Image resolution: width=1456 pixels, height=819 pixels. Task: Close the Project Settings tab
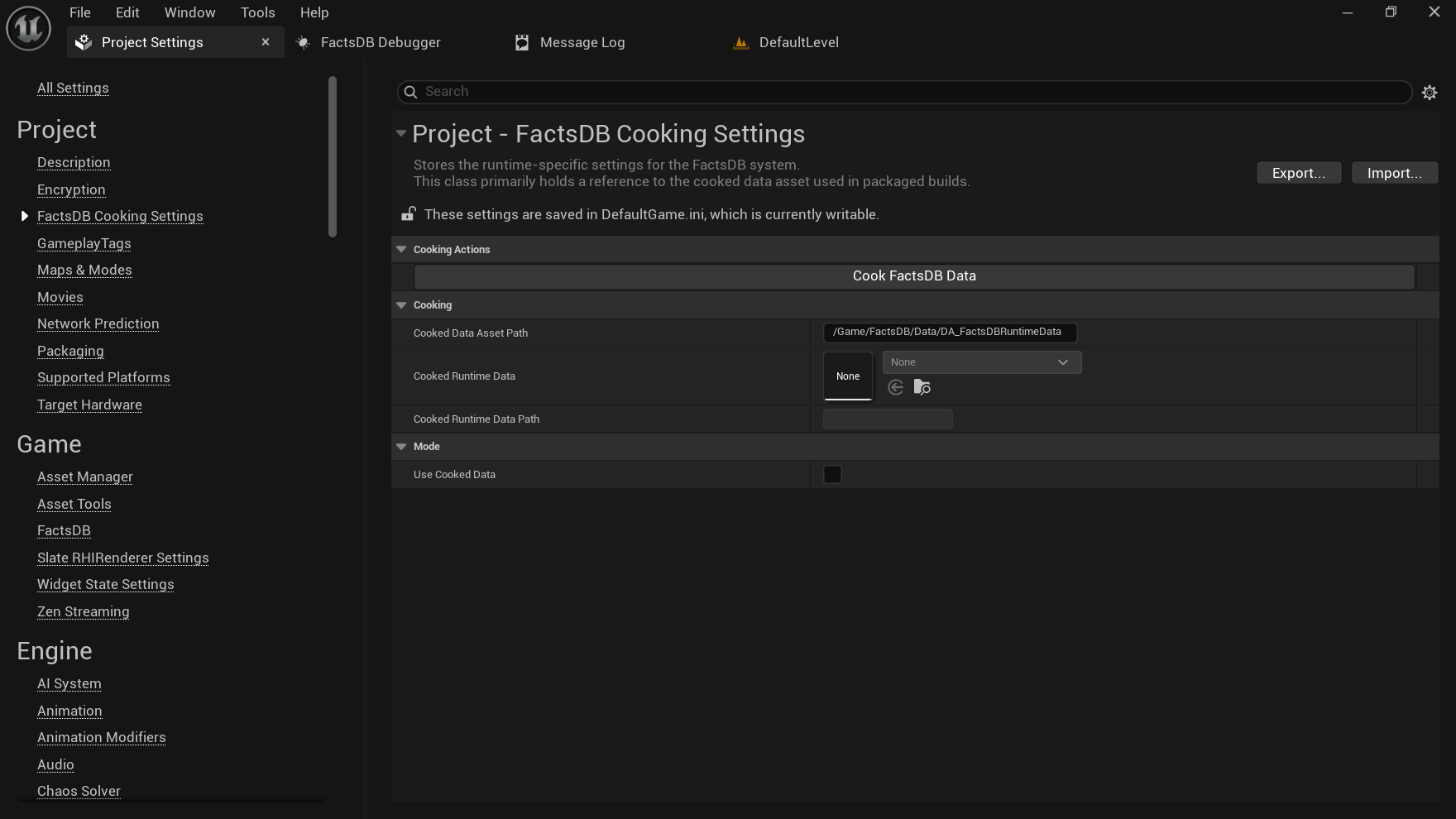(266, 42)
